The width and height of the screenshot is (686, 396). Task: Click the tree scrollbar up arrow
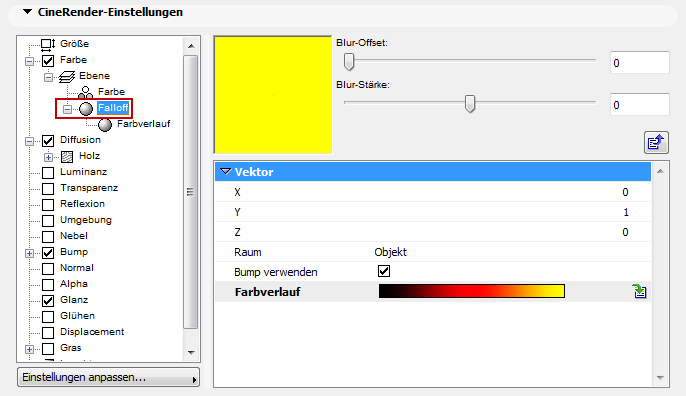tap(191, 46)
